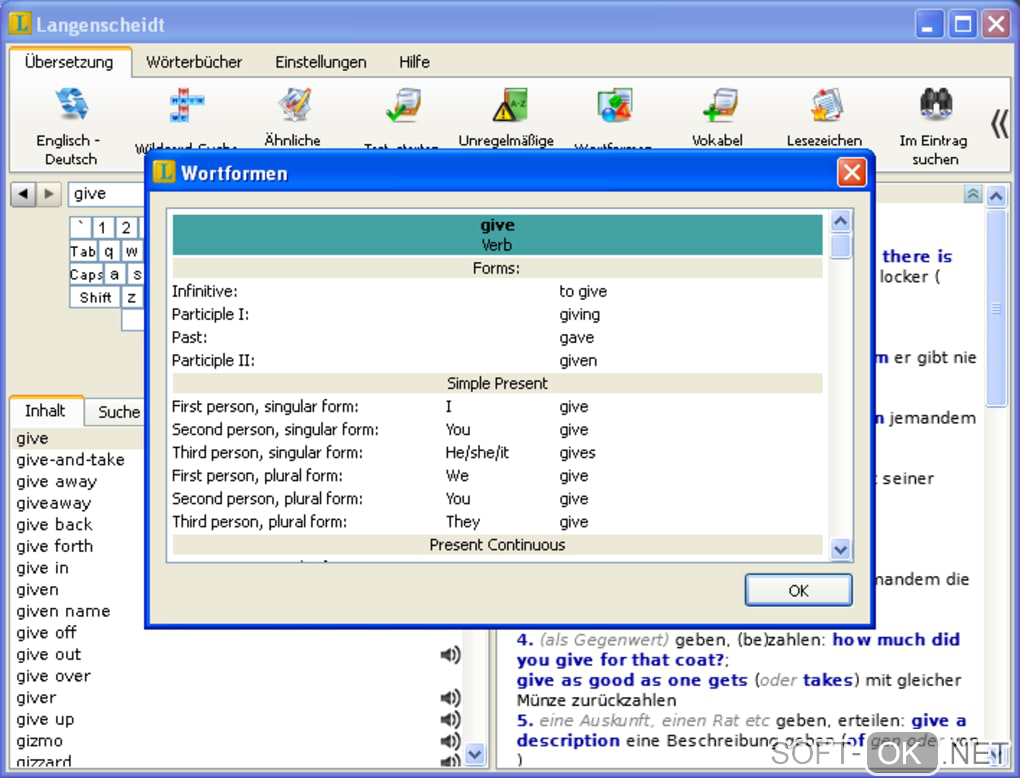
Task: Start the Test toolbar icon with green checkmark
Action: (x=403, y=105)
